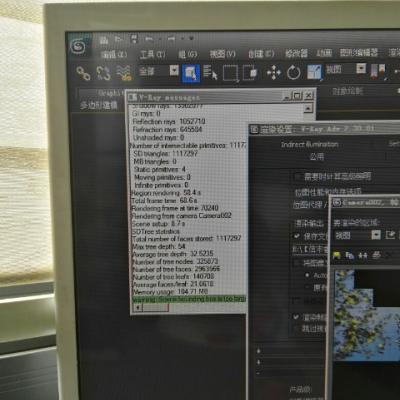Viewport: 400px width, 400px height.
Task: Click the green Scene bounding box warning line
Action: coord(189,299)
